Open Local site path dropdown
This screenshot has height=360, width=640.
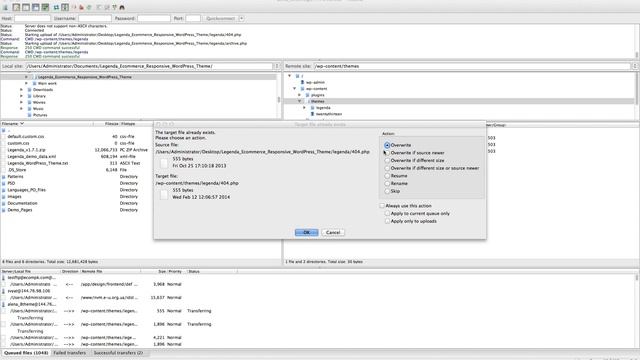tap(277, 66)
